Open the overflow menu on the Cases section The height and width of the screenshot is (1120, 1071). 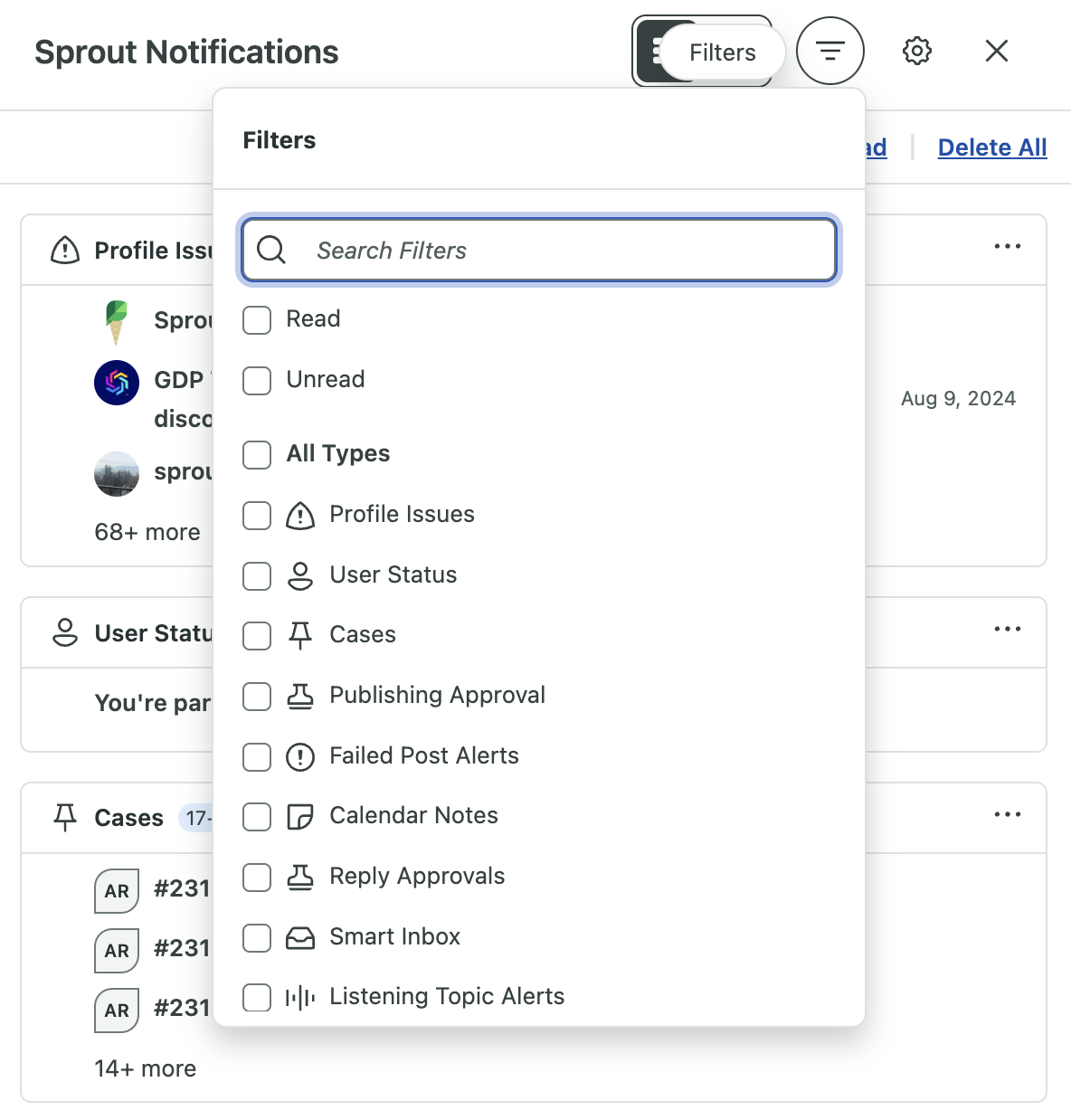tap(1008, 814)
